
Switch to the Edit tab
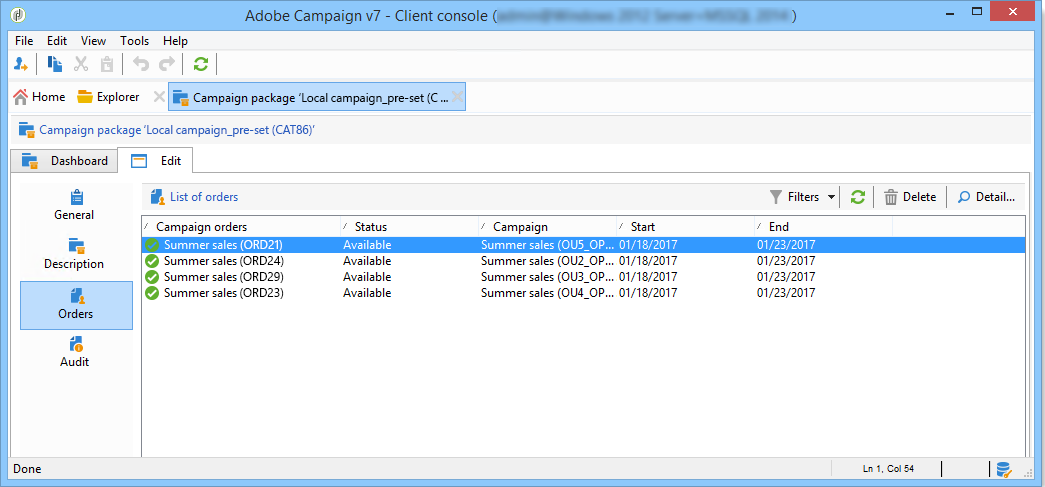(x=155, y=161)
